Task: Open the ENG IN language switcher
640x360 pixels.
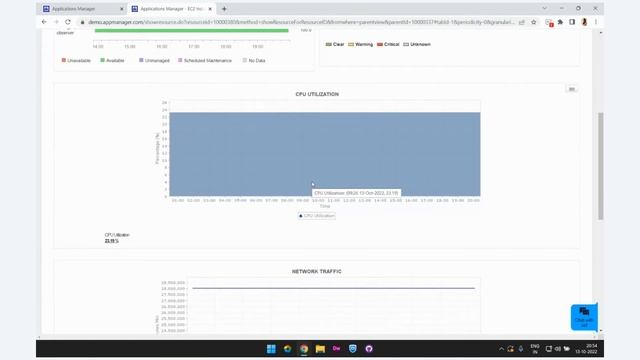Action: click(535, 349)
